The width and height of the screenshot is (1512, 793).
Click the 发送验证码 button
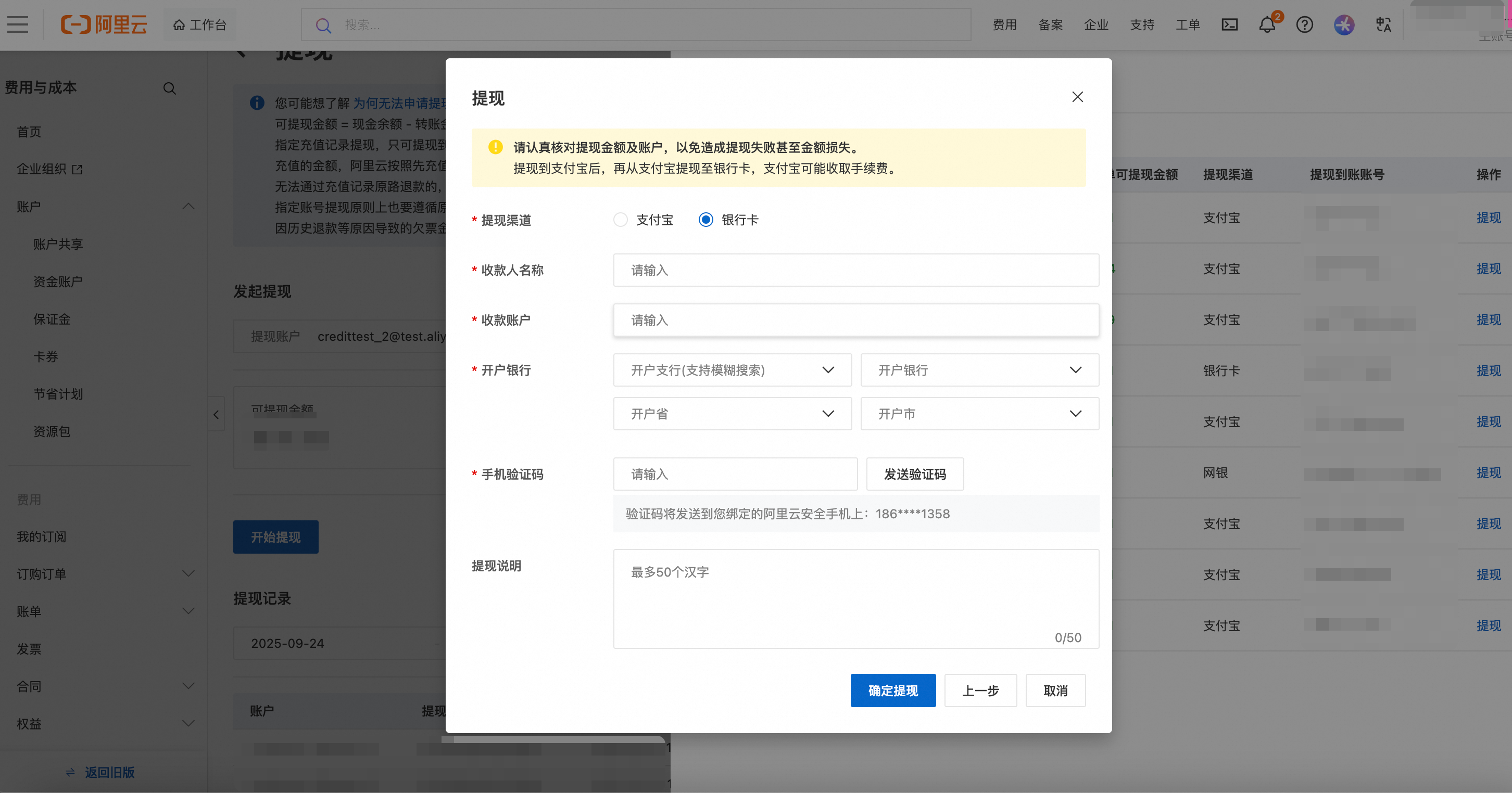point(914,474)
